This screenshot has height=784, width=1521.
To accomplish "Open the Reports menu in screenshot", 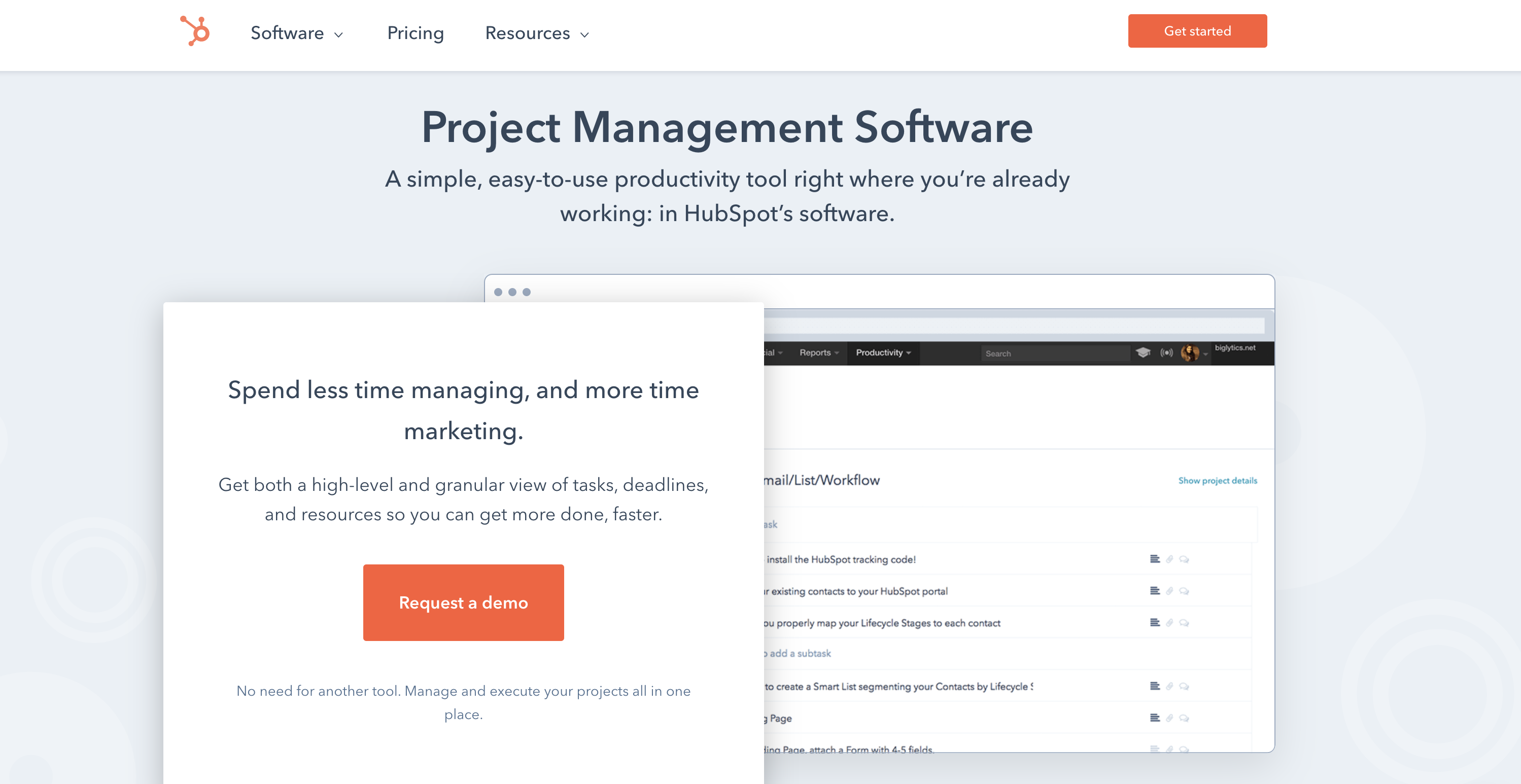I will [818, 352].
